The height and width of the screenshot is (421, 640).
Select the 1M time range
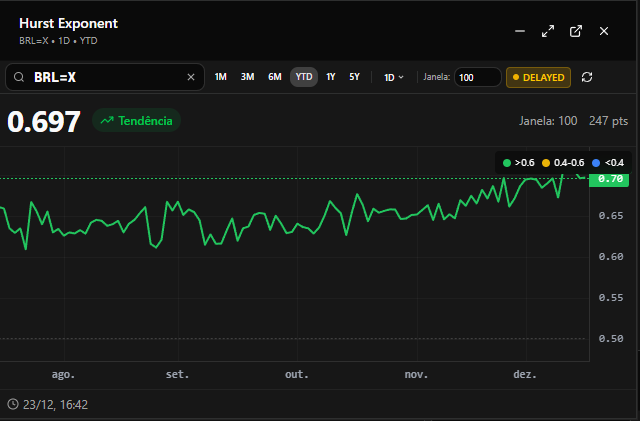click(x=221, y=77)
